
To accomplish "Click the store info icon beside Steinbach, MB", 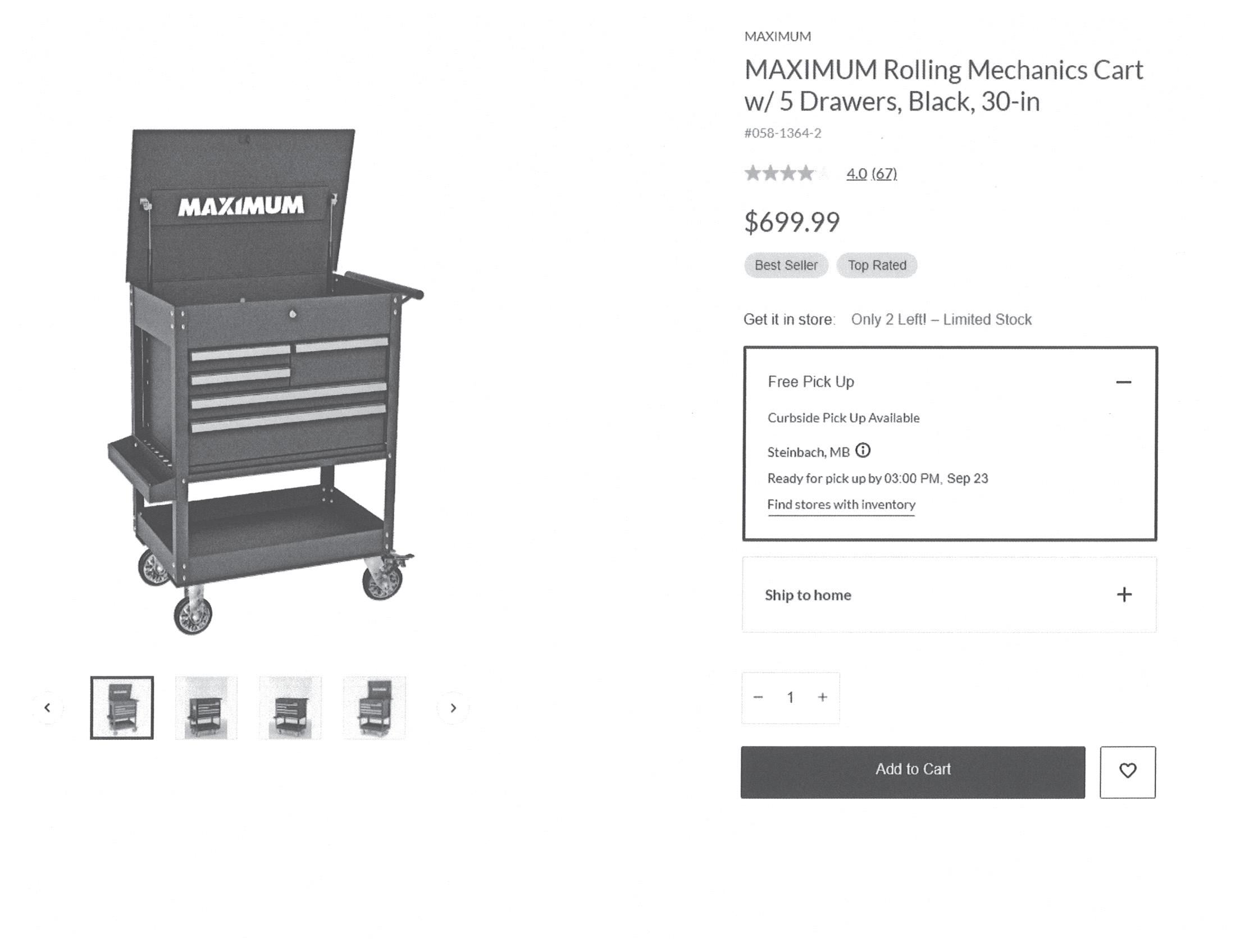I will coord(863,451).
